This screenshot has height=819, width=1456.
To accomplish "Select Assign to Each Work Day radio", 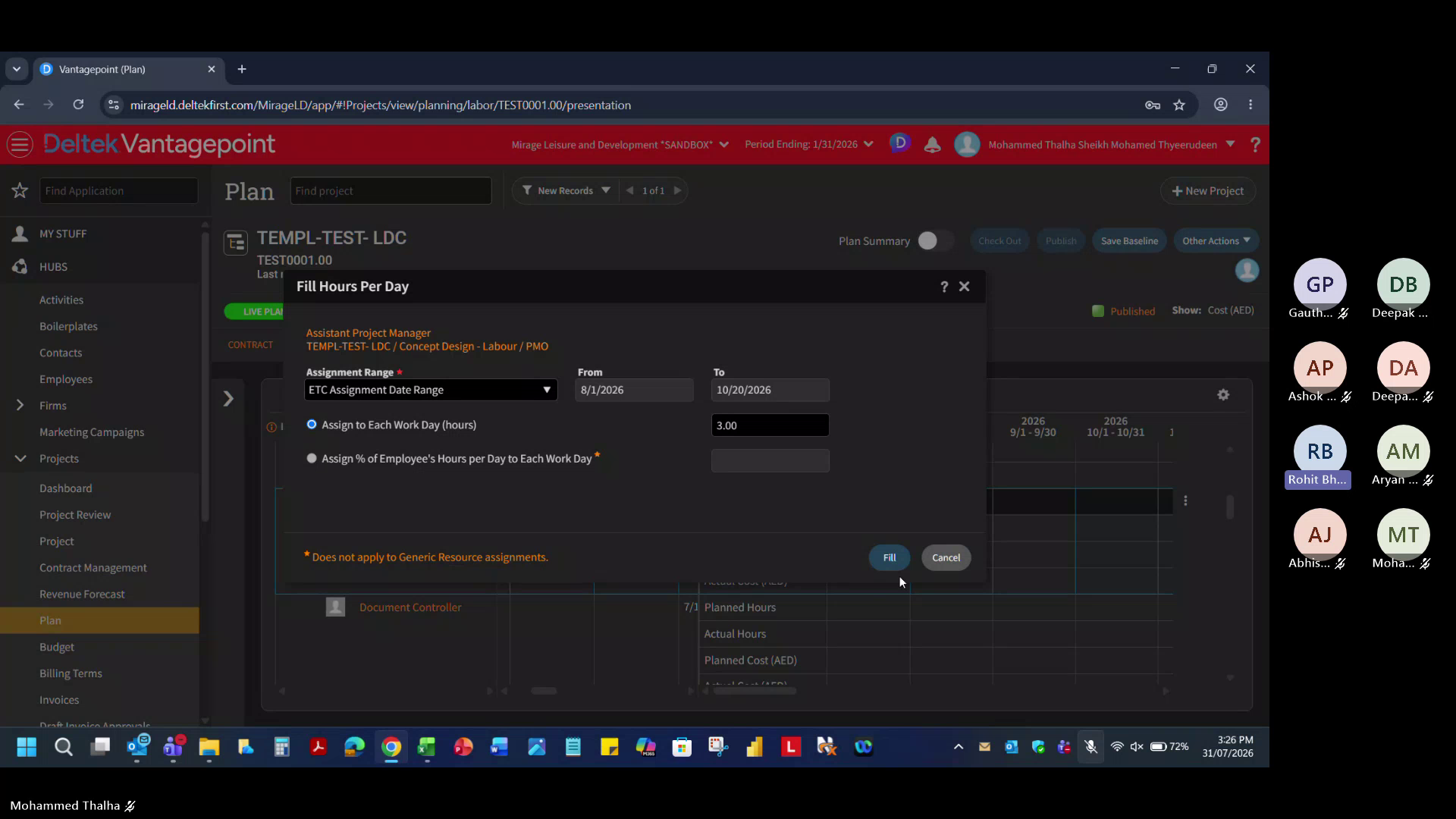I will [x=312, y=425].
